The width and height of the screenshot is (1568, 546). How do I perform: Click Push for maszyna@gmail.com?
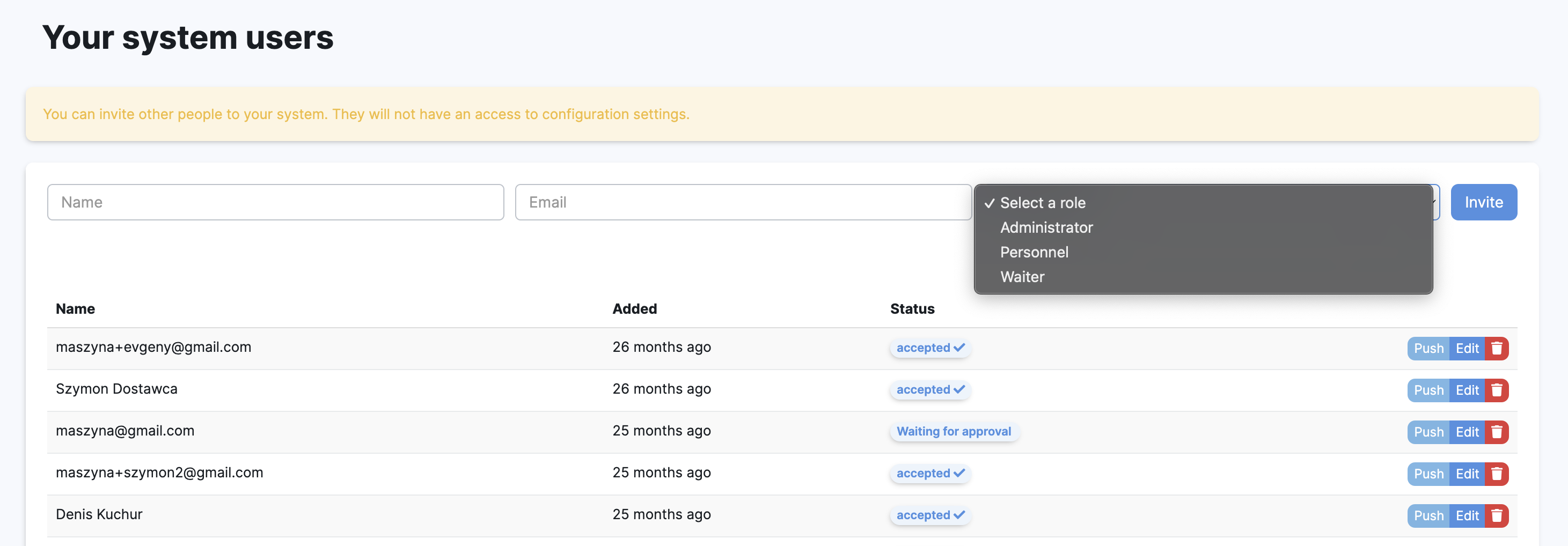coord(1428,432)
